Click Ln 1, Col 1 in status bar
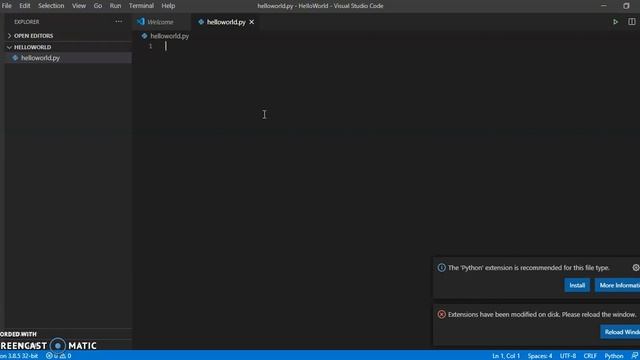Screen dimensions: 640x360 click(x=506, y=356)
